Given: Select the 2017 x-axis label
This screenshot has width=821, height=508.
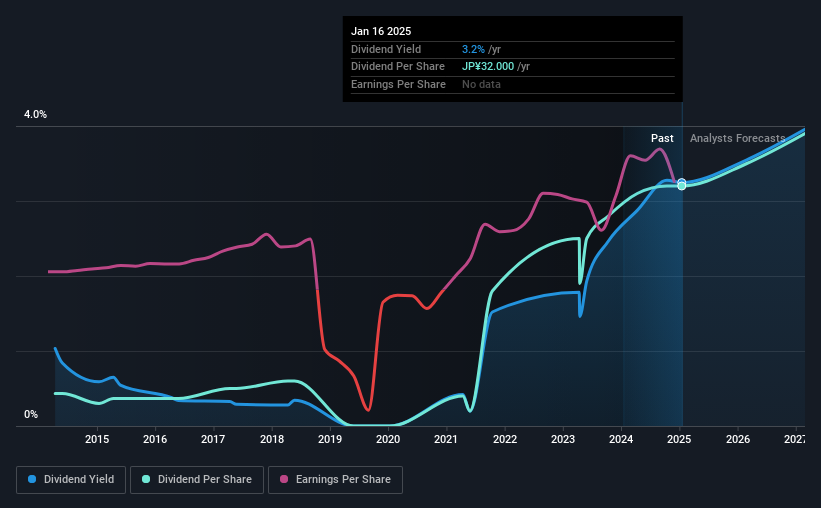Looking at the screenshot, I should click(x=213, y=439).
